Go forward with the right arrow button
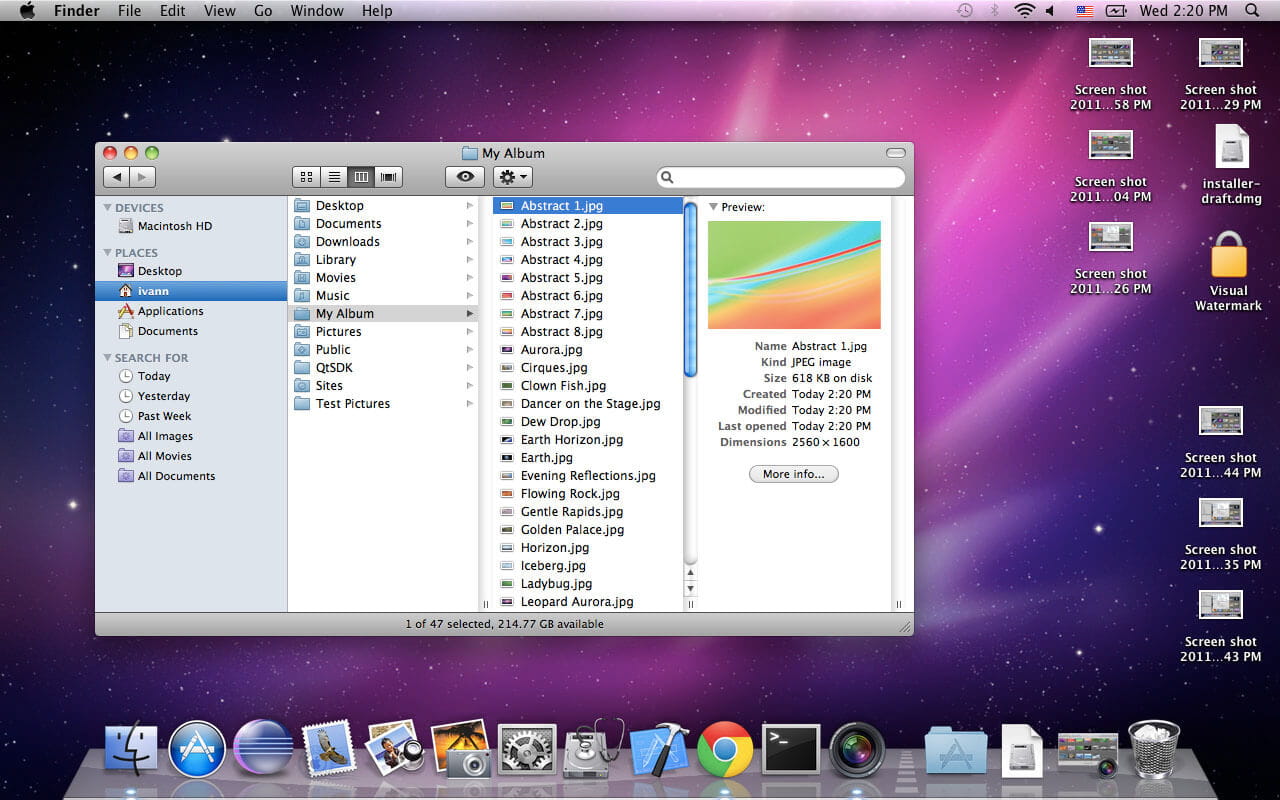The width and height of the screenshot is (1280, 800). point(143,177)
